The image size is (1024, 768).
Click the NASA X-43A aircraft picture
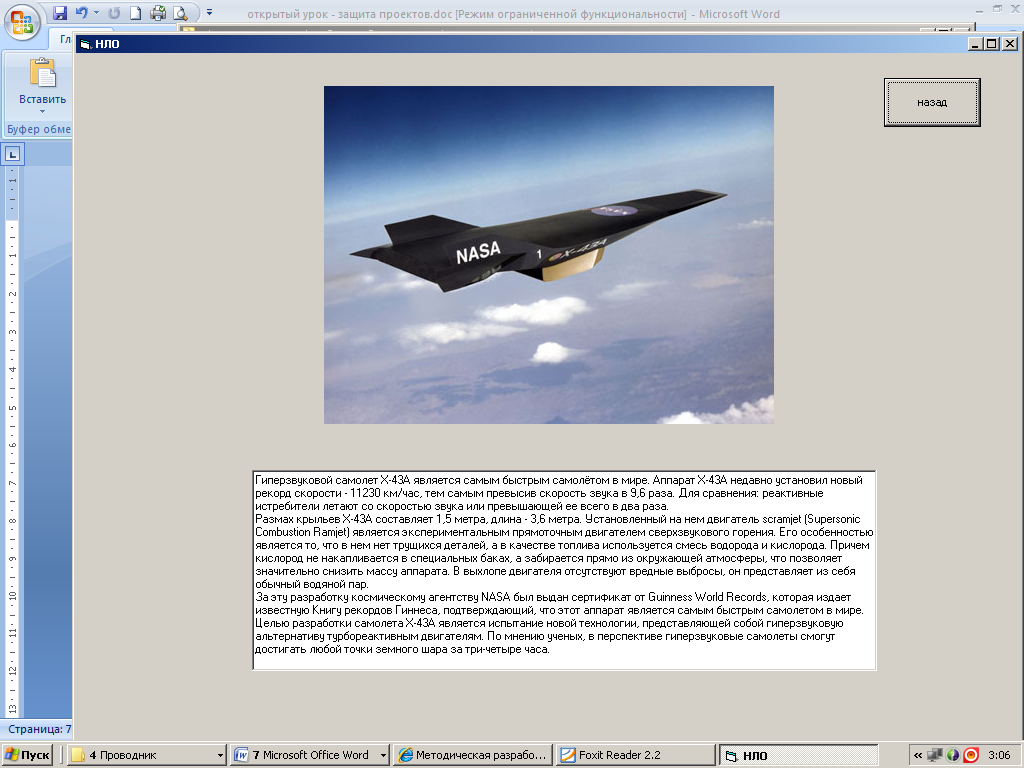[549, 255]
